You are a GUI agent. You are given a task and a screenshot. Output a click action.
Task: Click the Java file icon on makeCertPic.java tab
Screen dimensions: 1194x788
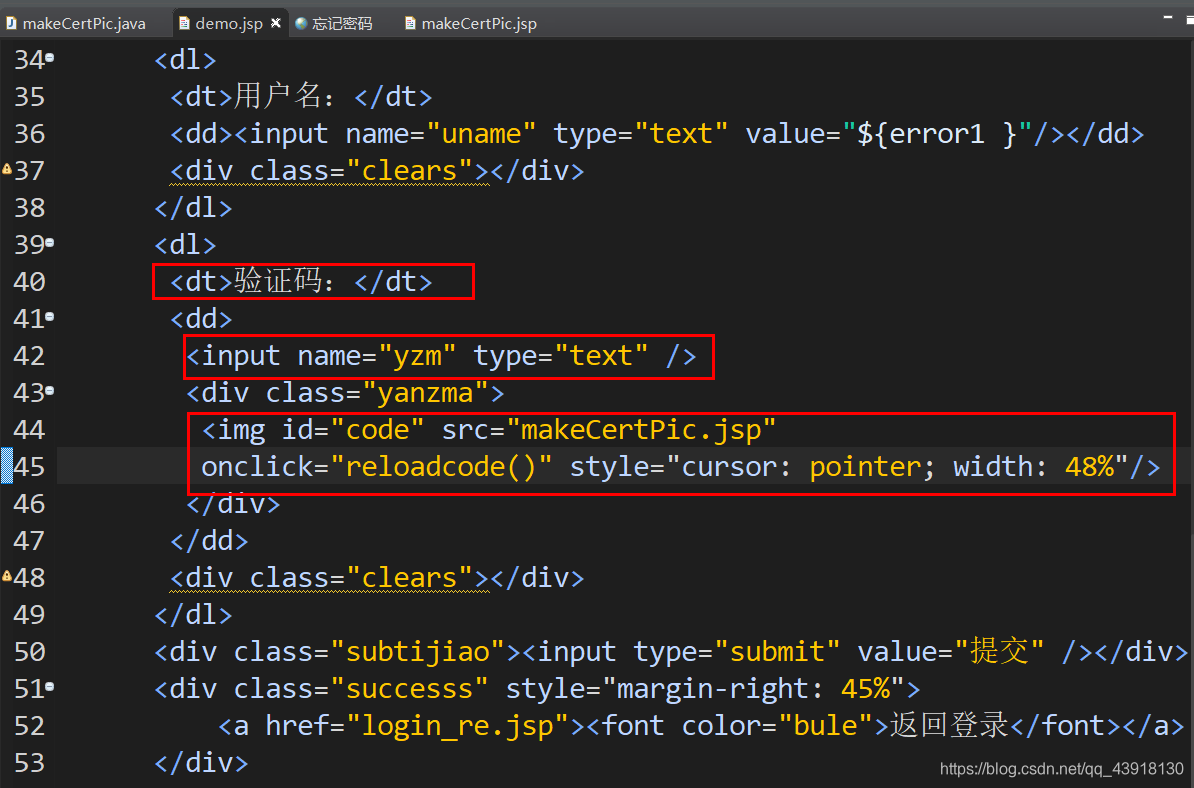[11, 24]
